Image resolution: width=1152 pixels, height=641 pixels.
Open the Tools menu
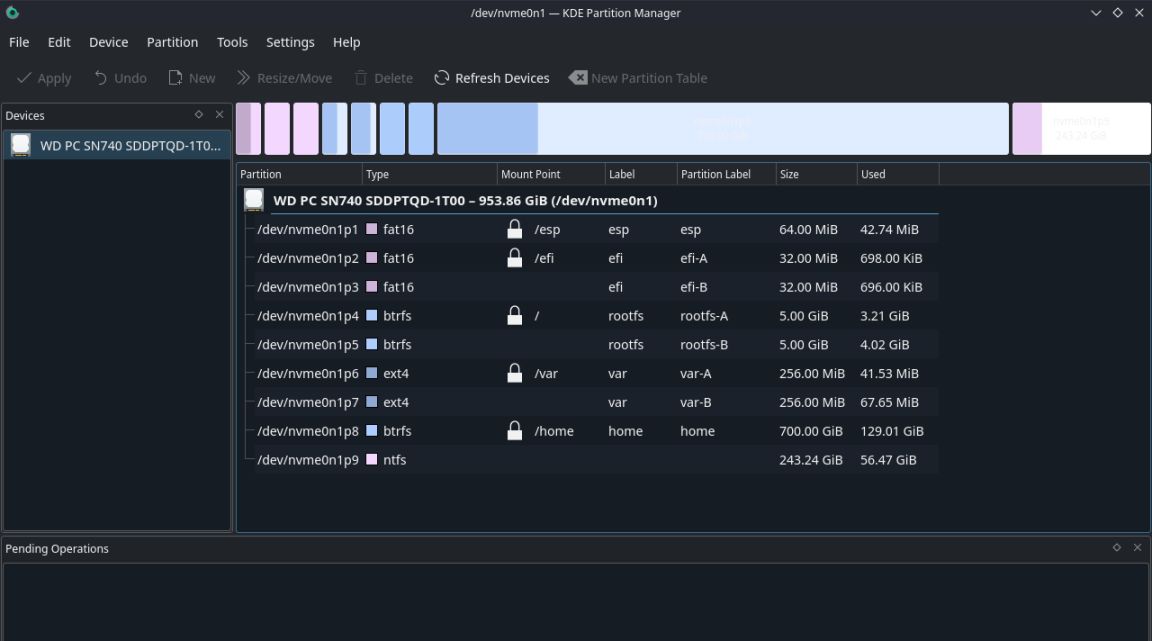click(x=232, y=42)
